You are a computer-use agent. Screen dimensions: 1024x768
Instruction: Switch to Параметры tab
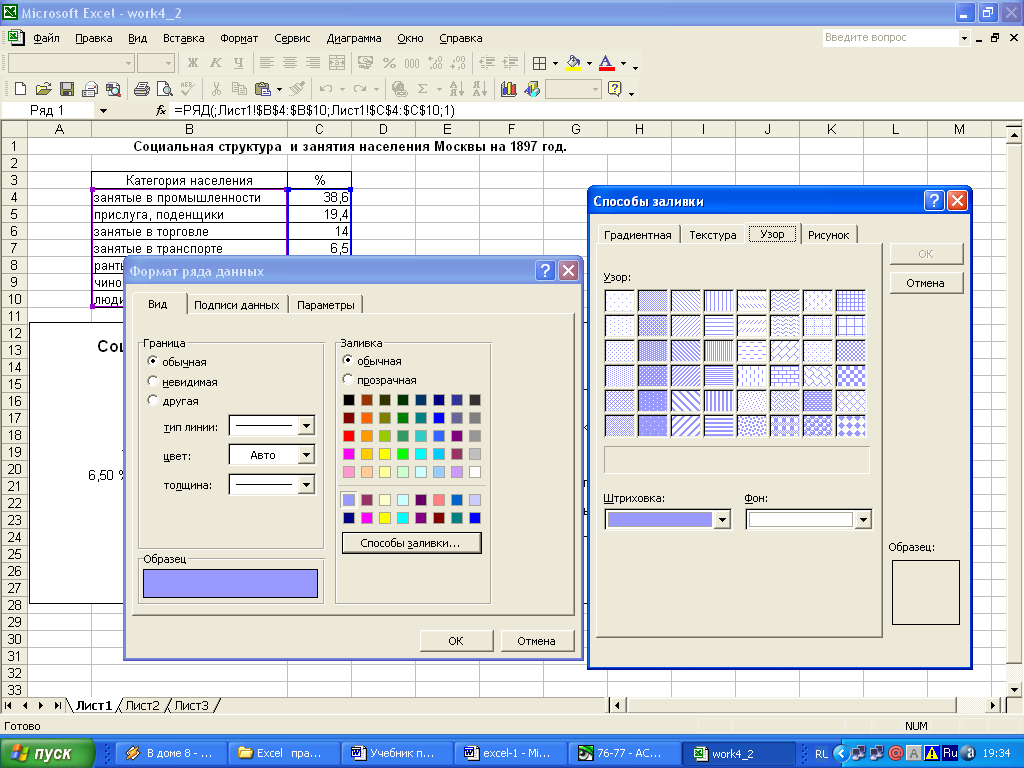tap(325, 305)
